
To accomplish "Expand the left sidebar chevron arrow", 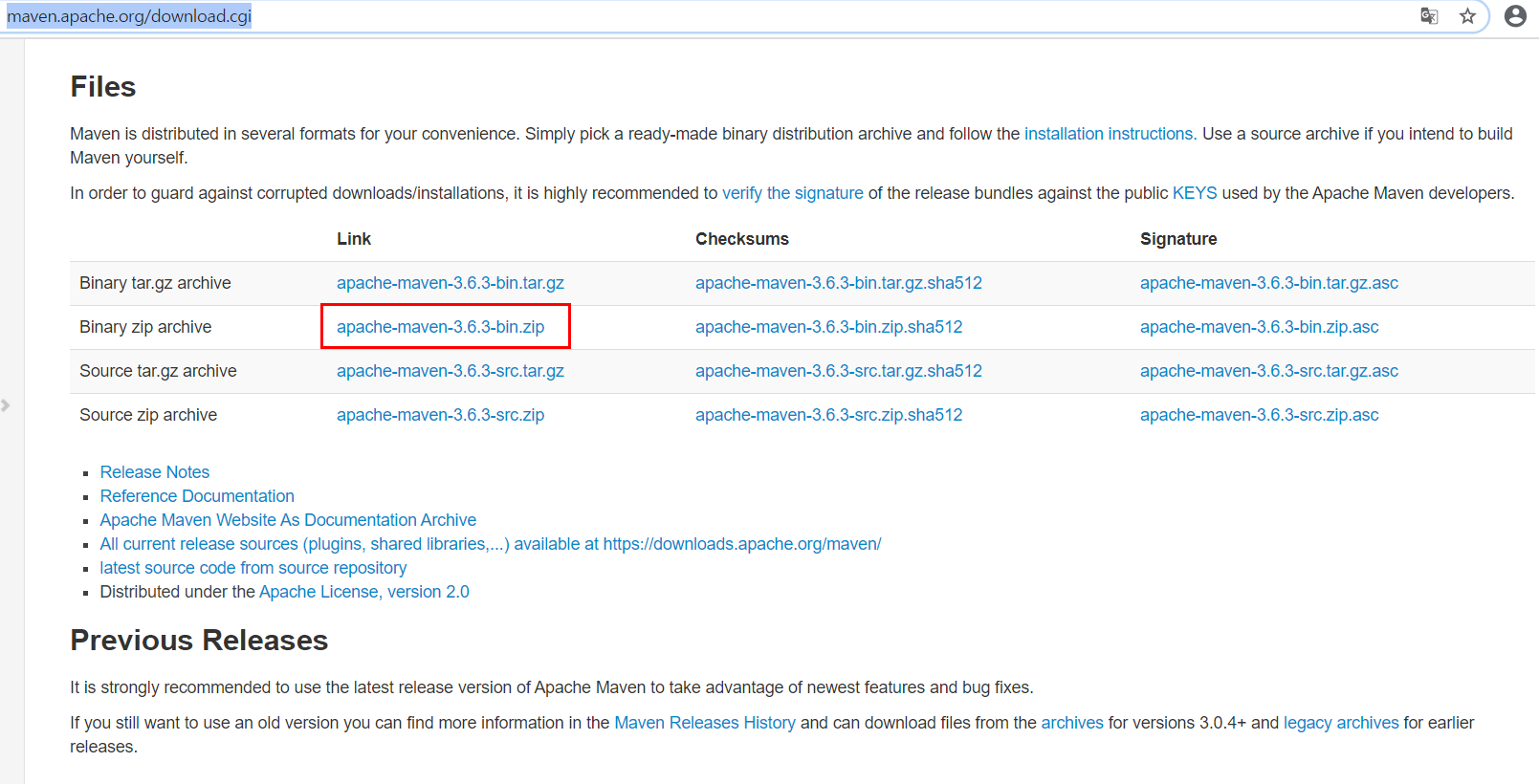I will tap(6, 405).
